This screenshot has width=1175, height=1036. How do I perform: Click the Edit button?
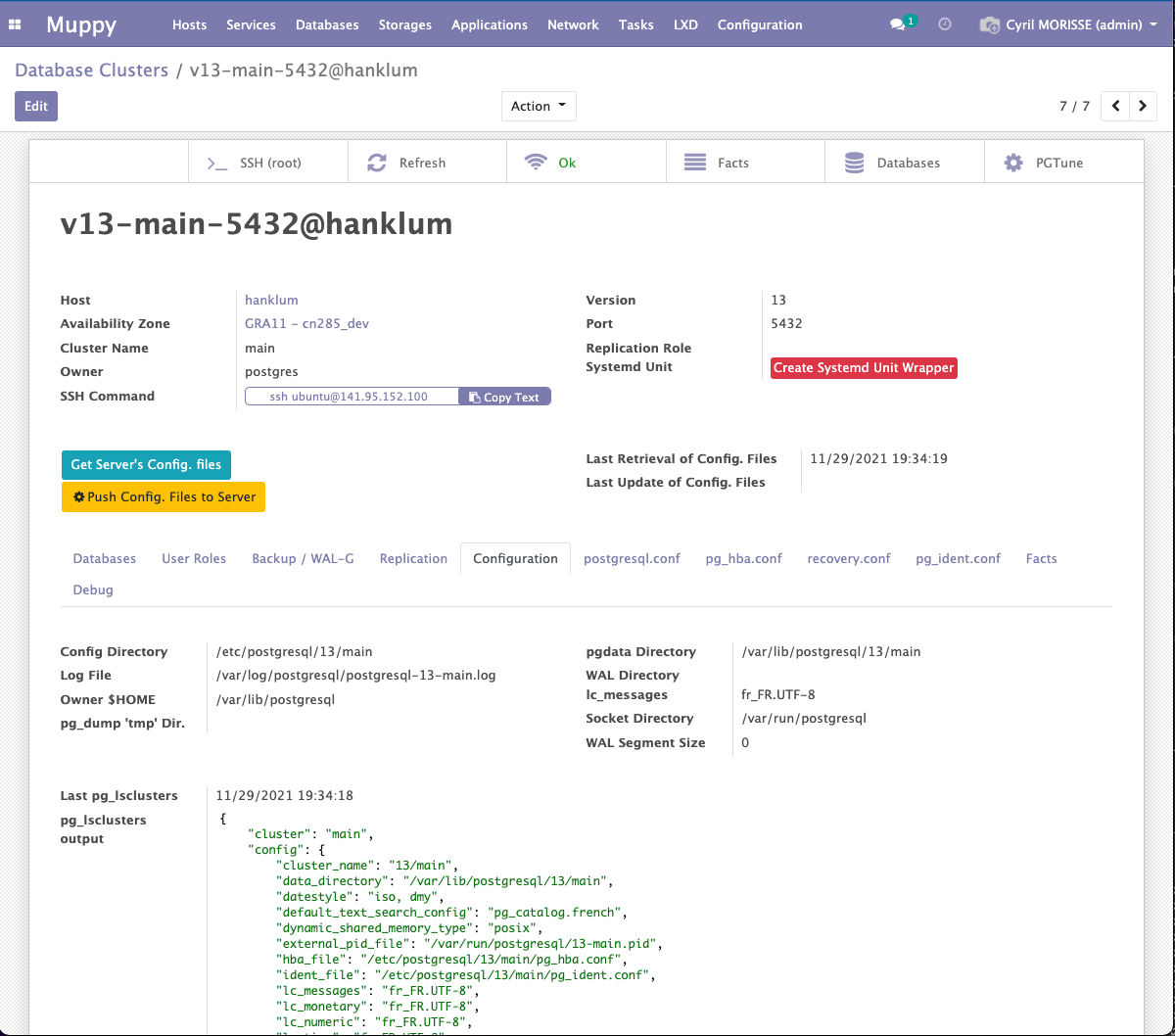click(x=36, y=106)
